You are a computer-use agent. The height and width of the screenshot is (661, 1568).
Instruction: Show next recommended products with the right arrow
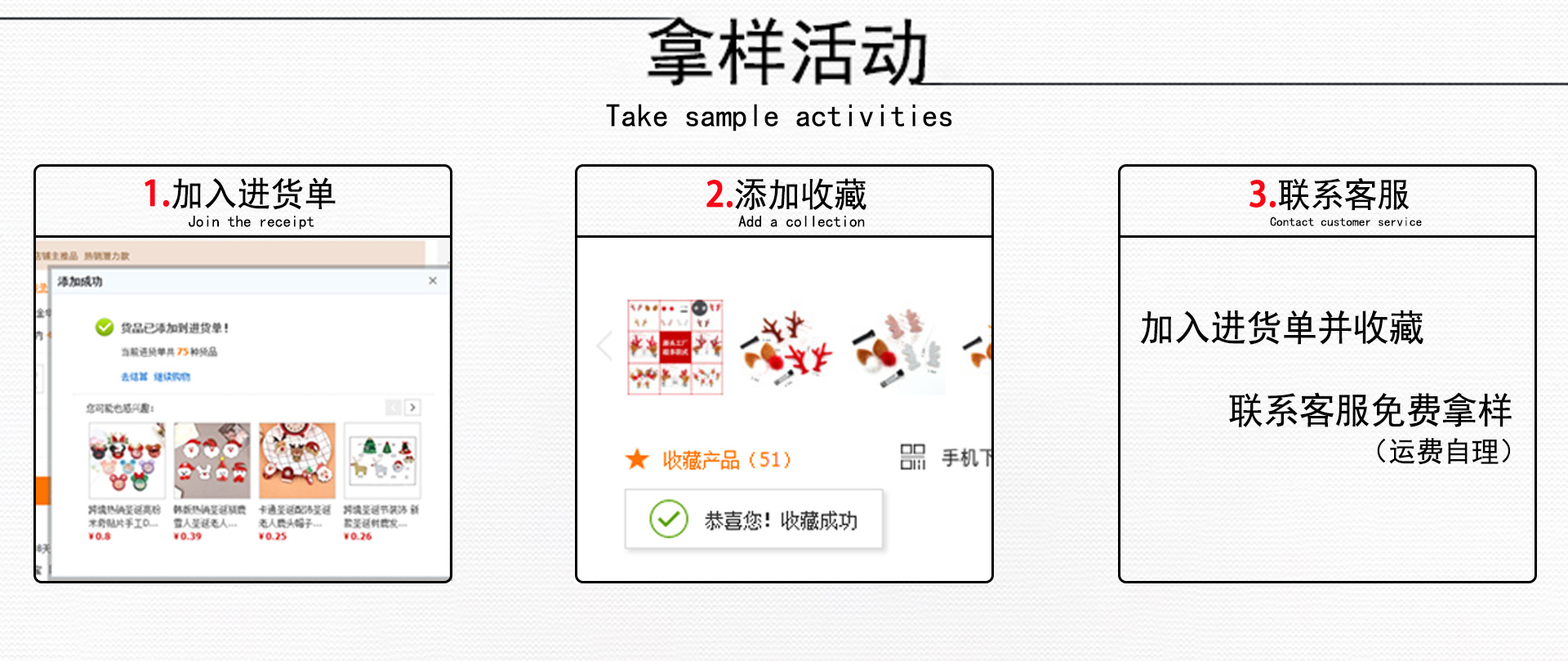tap(412, 407)
